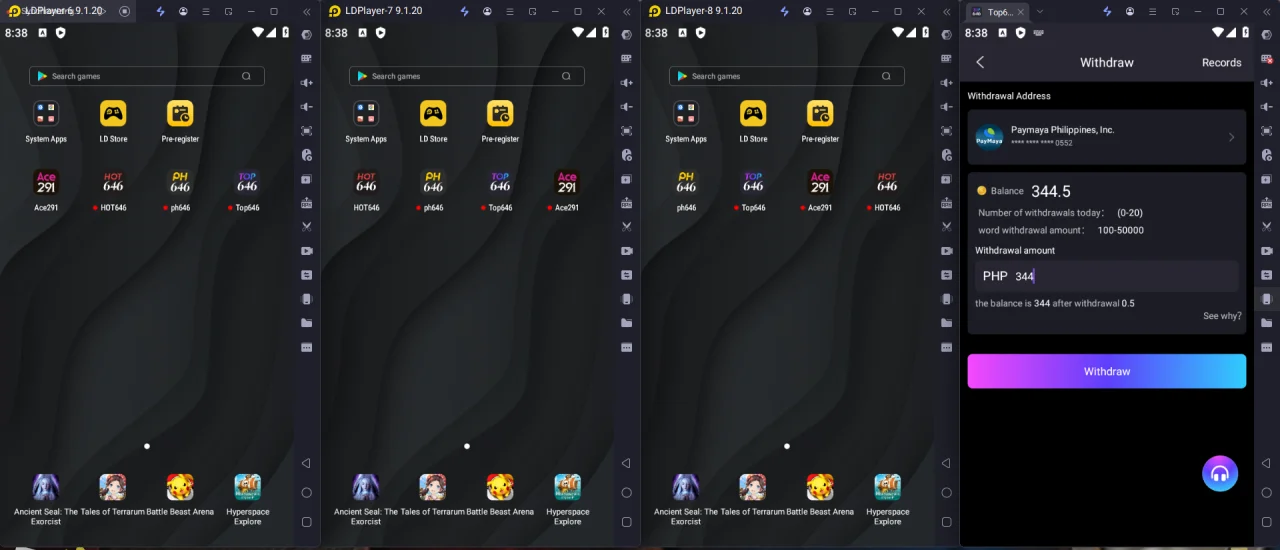The height and width of the screenshot is (550, 1280).
Task: Expand Paymaya Philippines withdrawal address chevron
Action: [x=1231, y=137]
